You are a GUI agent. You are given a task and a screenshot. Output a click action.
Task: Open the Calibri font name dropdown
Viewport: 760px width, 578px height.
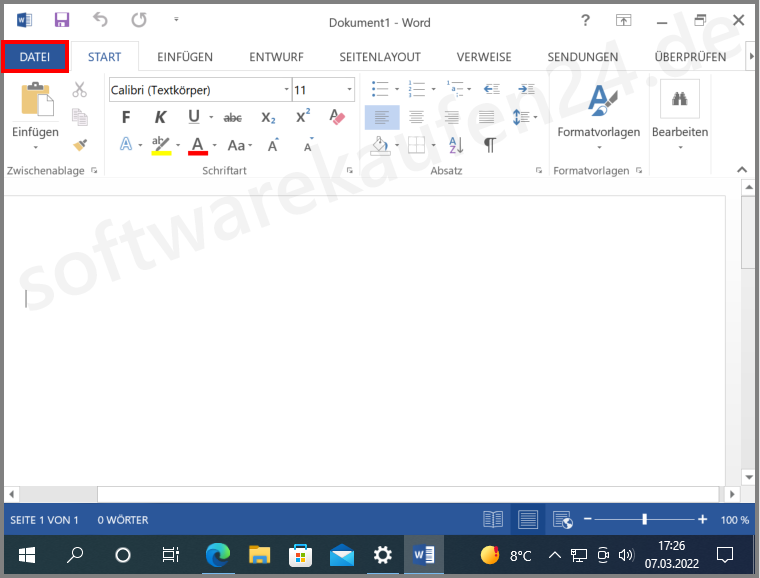[286, 89]
